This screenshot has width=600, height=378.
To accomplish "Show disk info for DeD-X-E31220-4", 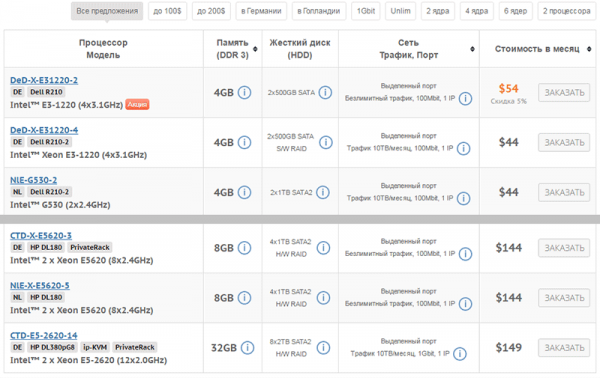I will point(326,142).
